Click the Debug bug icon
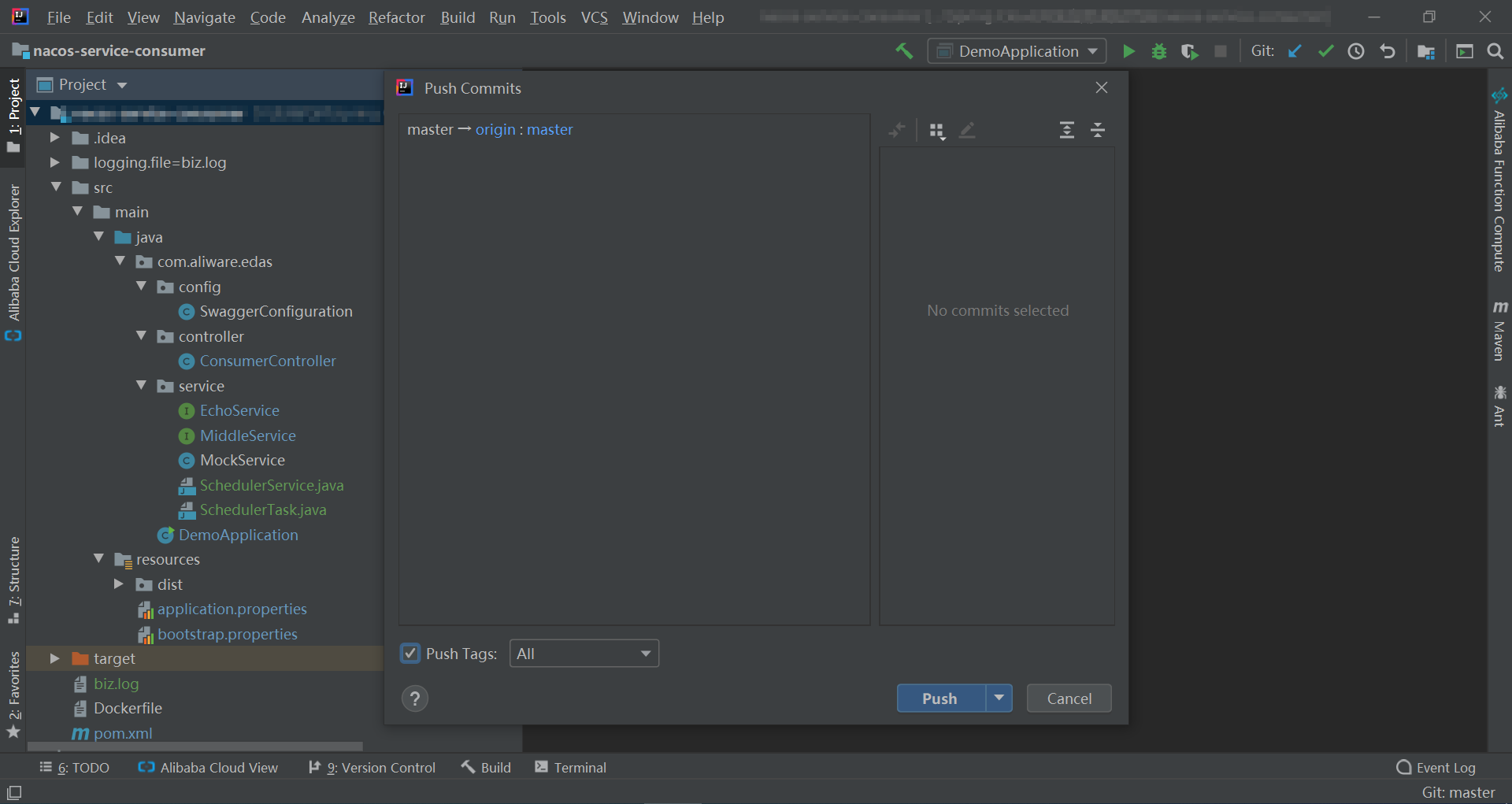 click(x=1158, y=51)
